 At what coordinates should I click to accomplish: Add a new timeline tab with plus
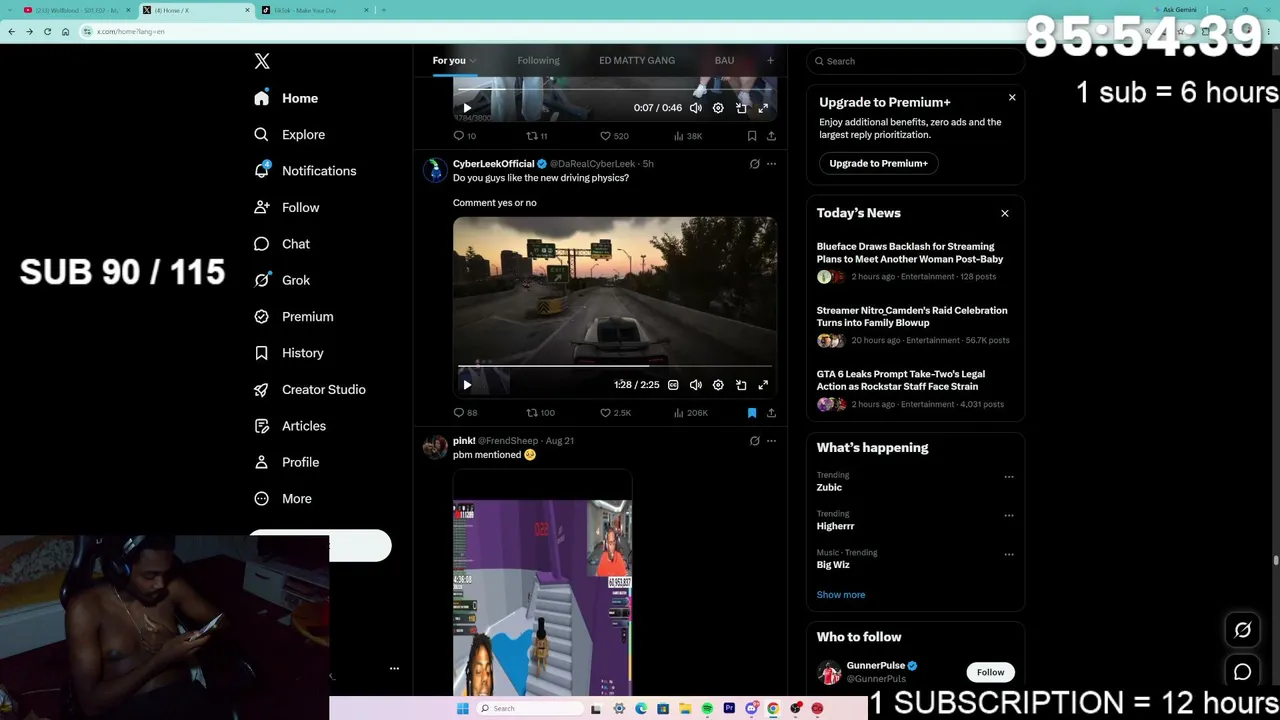(770, 61)
